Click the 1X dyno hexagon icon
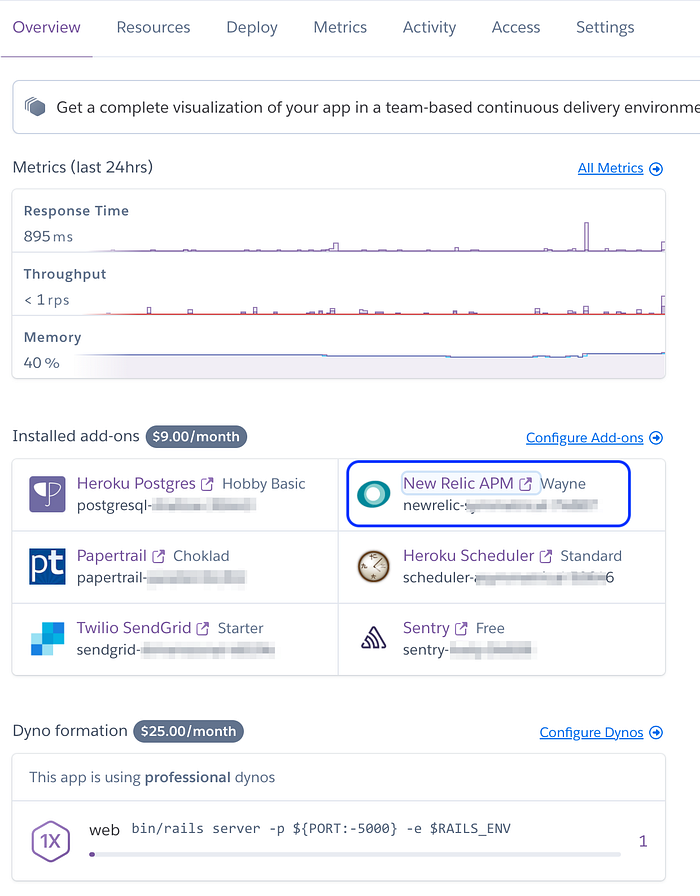700x896 pixels. point(50,841)
